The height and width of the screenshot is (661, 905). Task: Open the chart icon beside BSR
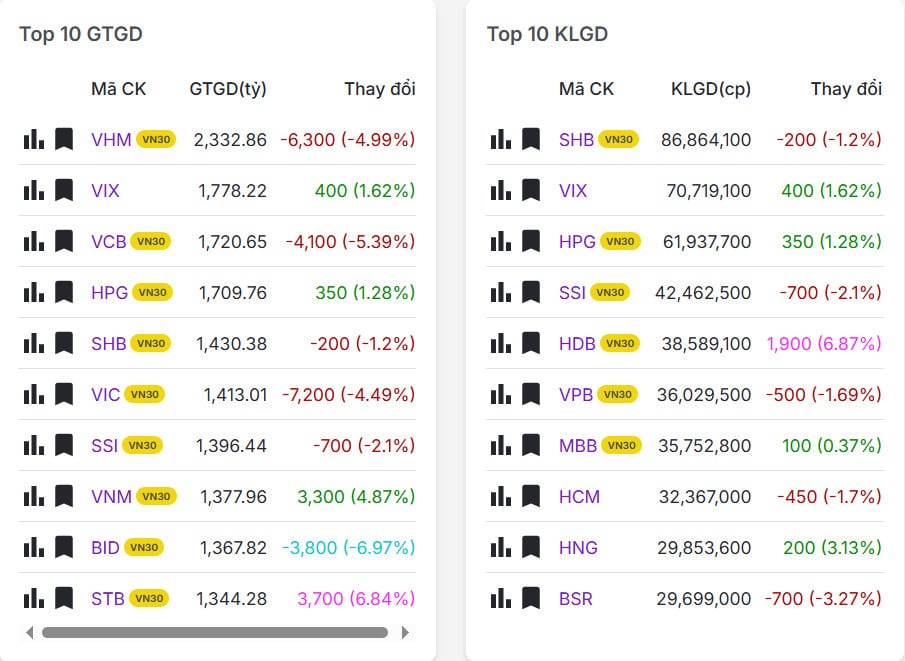click(499, 598)
